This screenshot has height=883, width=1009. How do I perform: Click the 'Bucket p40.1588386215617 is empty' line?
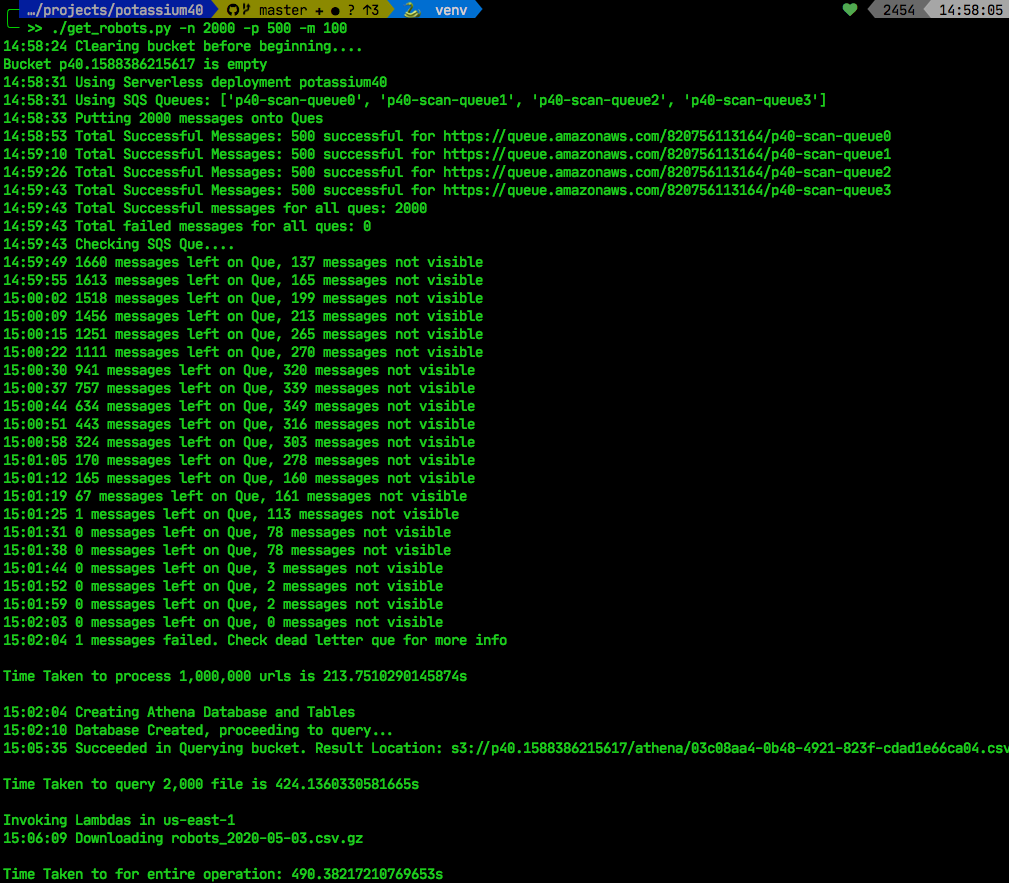pos(135,64)
